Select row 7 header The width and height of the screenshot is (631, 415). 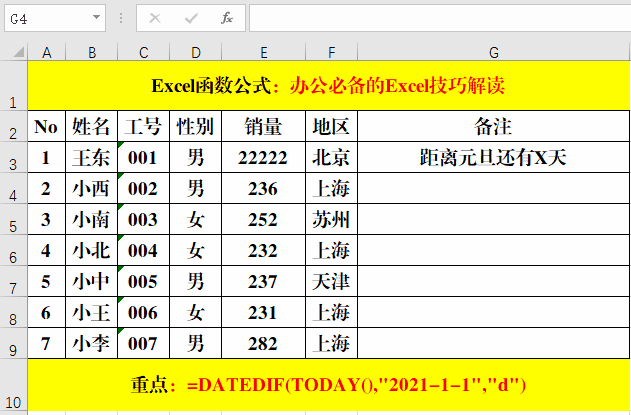(x=13, y=281)
